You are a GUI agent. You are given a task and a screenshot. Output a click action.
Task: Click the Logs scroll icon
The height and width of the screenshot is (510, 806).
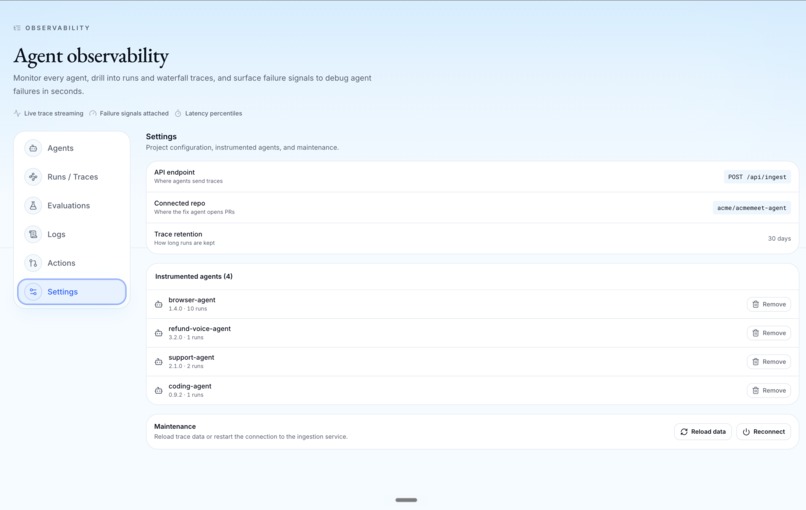[x=33, y=234]
